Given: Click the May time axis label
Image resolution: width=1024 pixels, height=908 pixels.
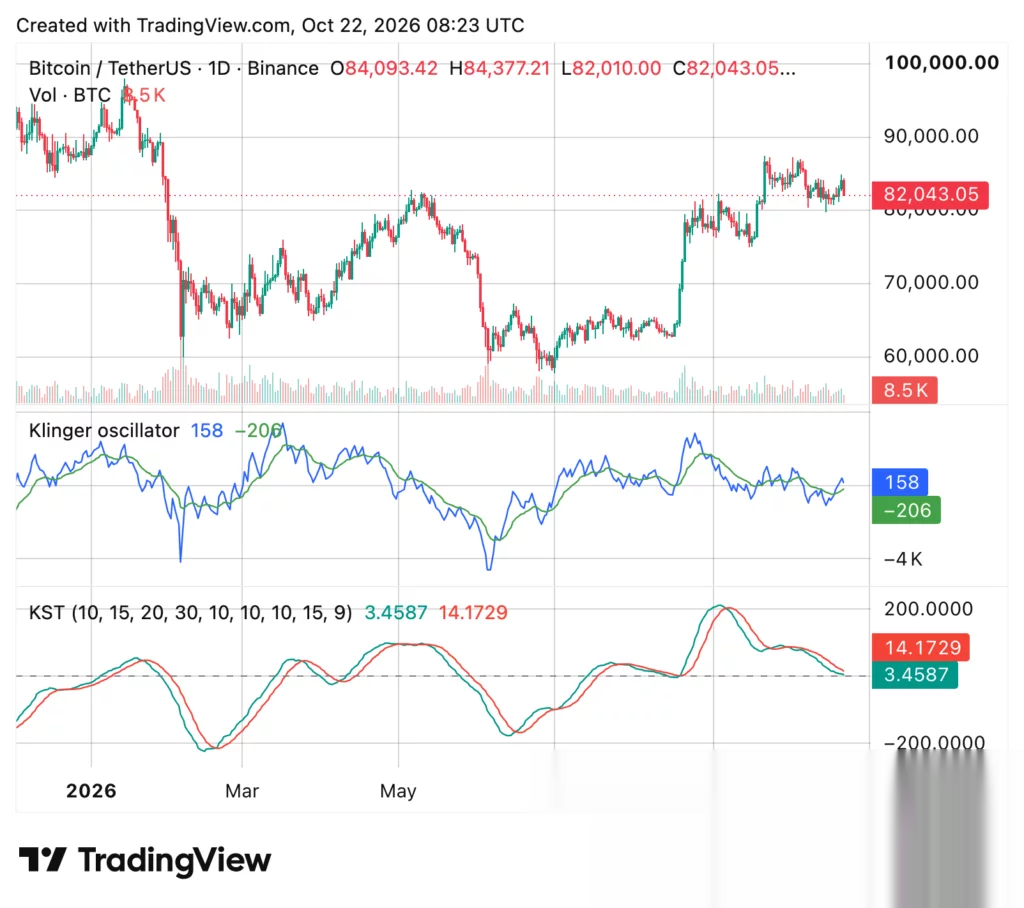Looking at the screenshot, I should [x=398, y=791].
